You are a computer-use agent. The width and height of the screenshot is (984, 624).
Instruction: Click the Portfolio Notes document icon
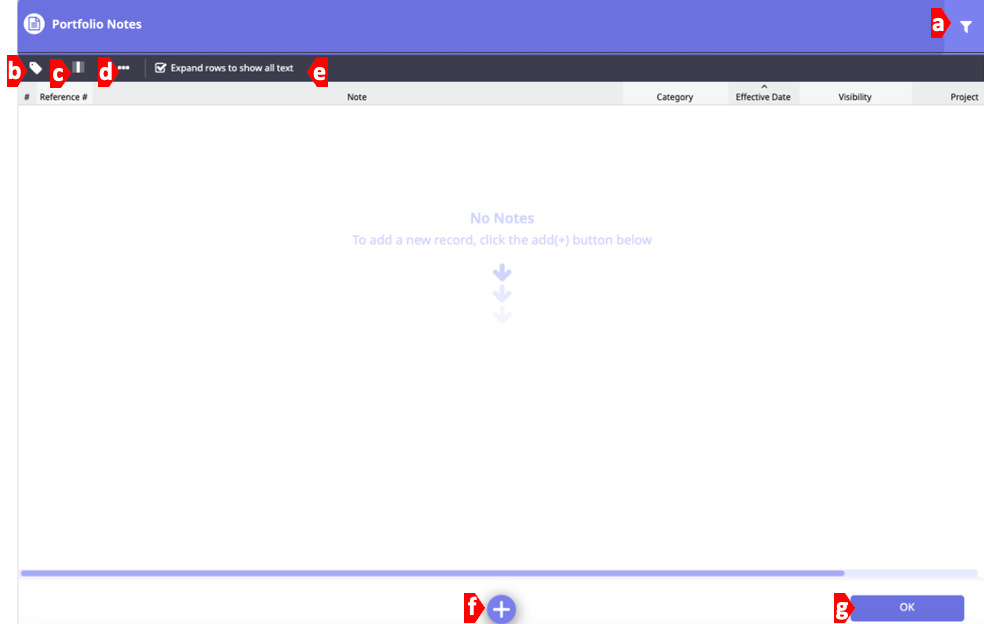coord(34,24)
